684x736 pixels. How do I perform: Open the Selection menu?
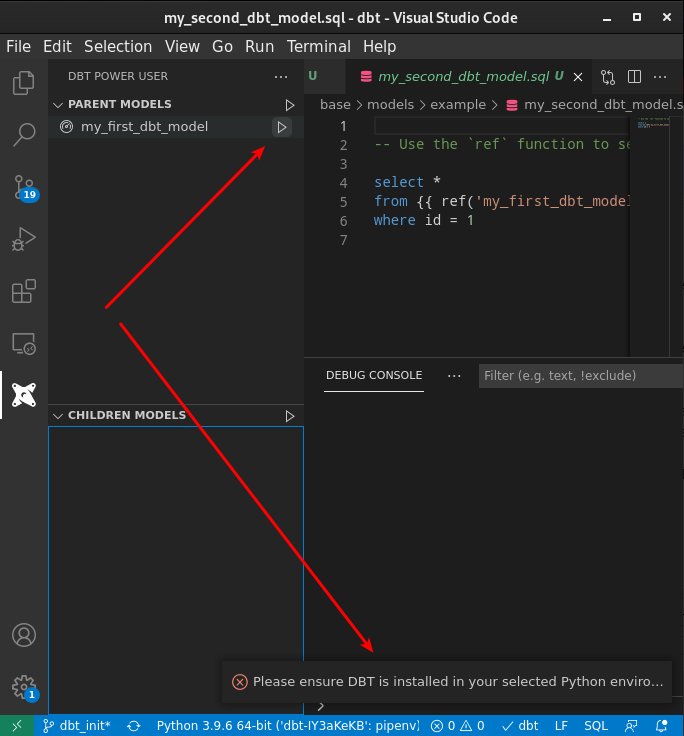point(118,46)
